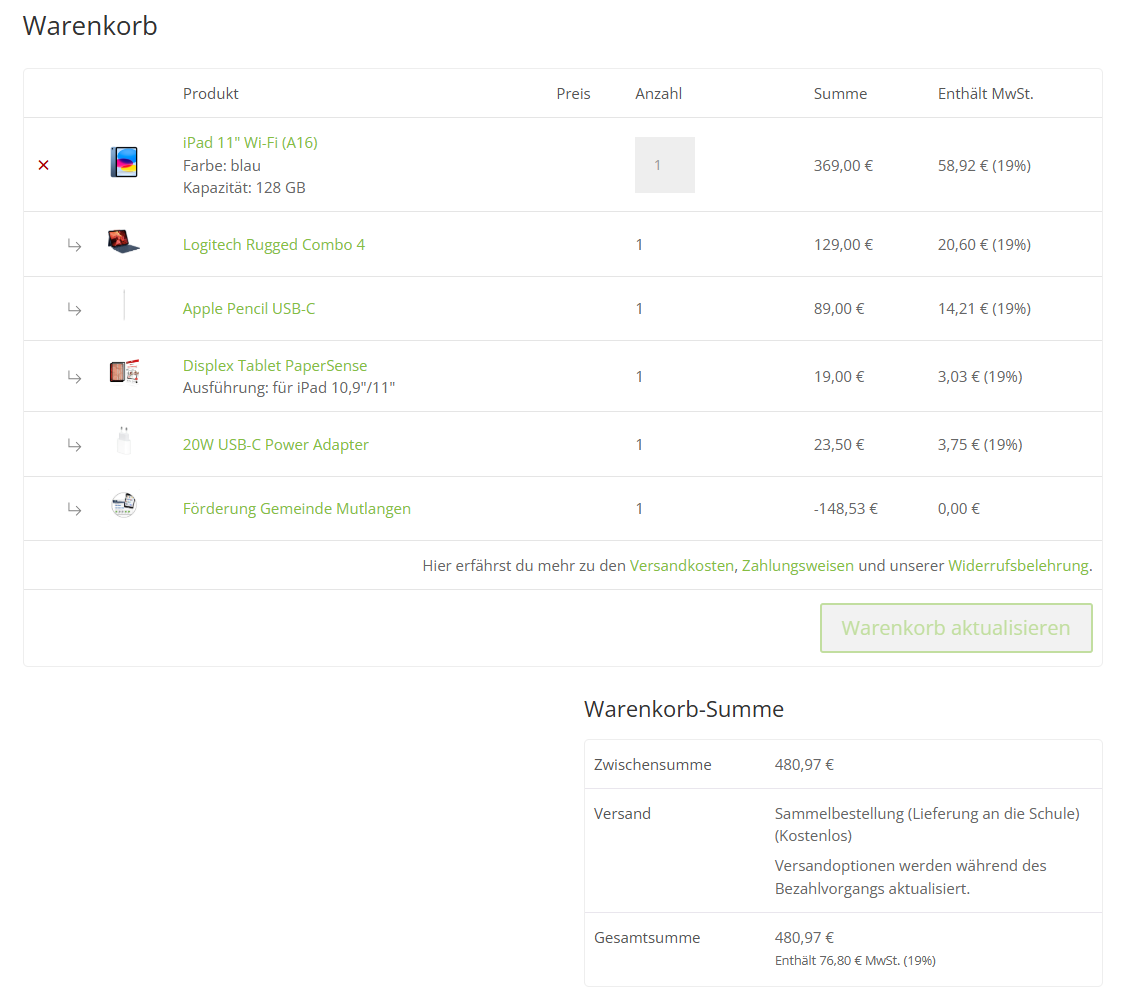Select the Apple Pencil quantity value 1
The width and height of the screenshot is (1127, 1007).
pyautogui.click(x=639, y=308)
